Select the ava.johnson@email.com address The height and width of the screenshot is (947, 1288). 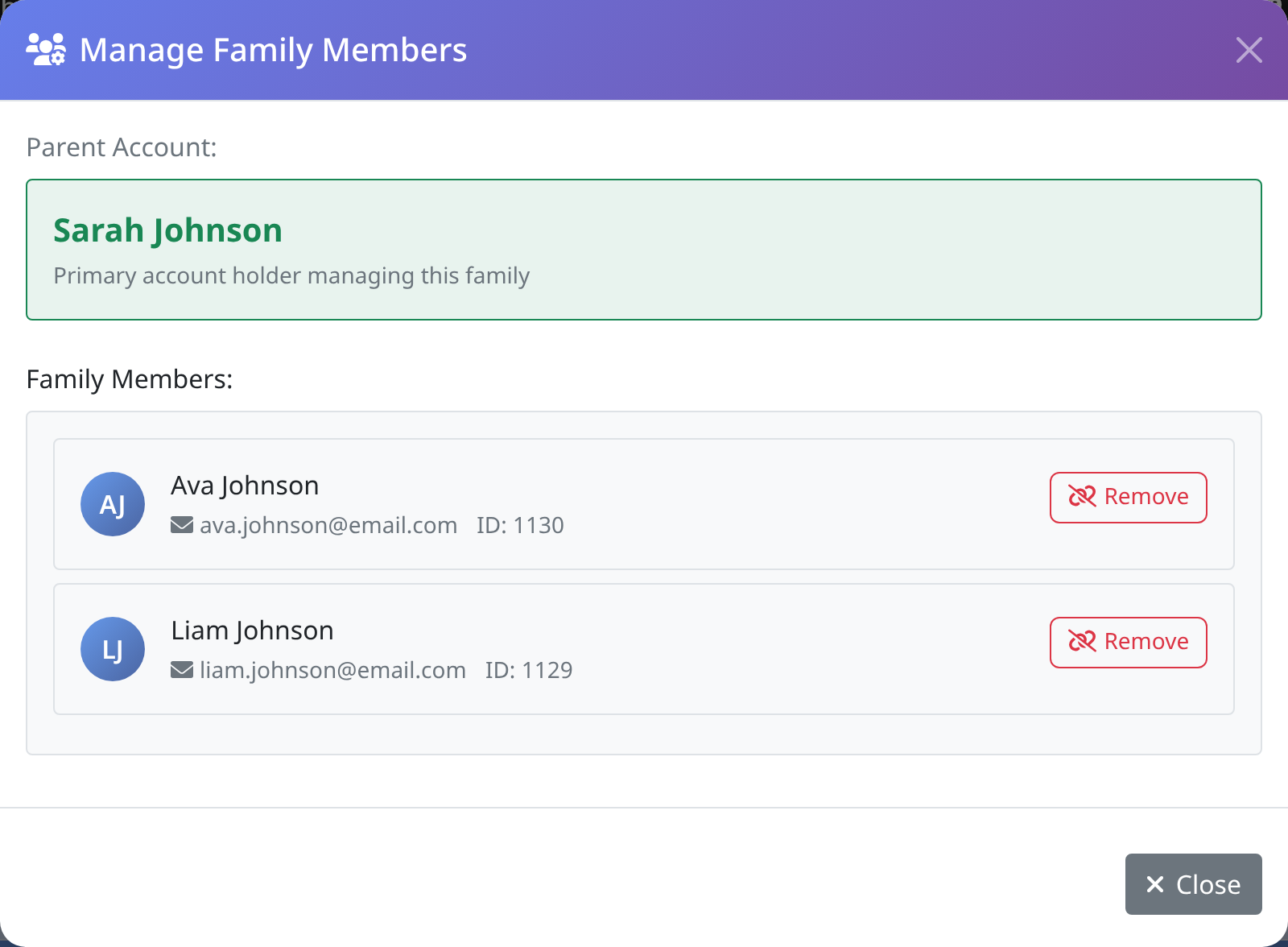click(328, 526)
